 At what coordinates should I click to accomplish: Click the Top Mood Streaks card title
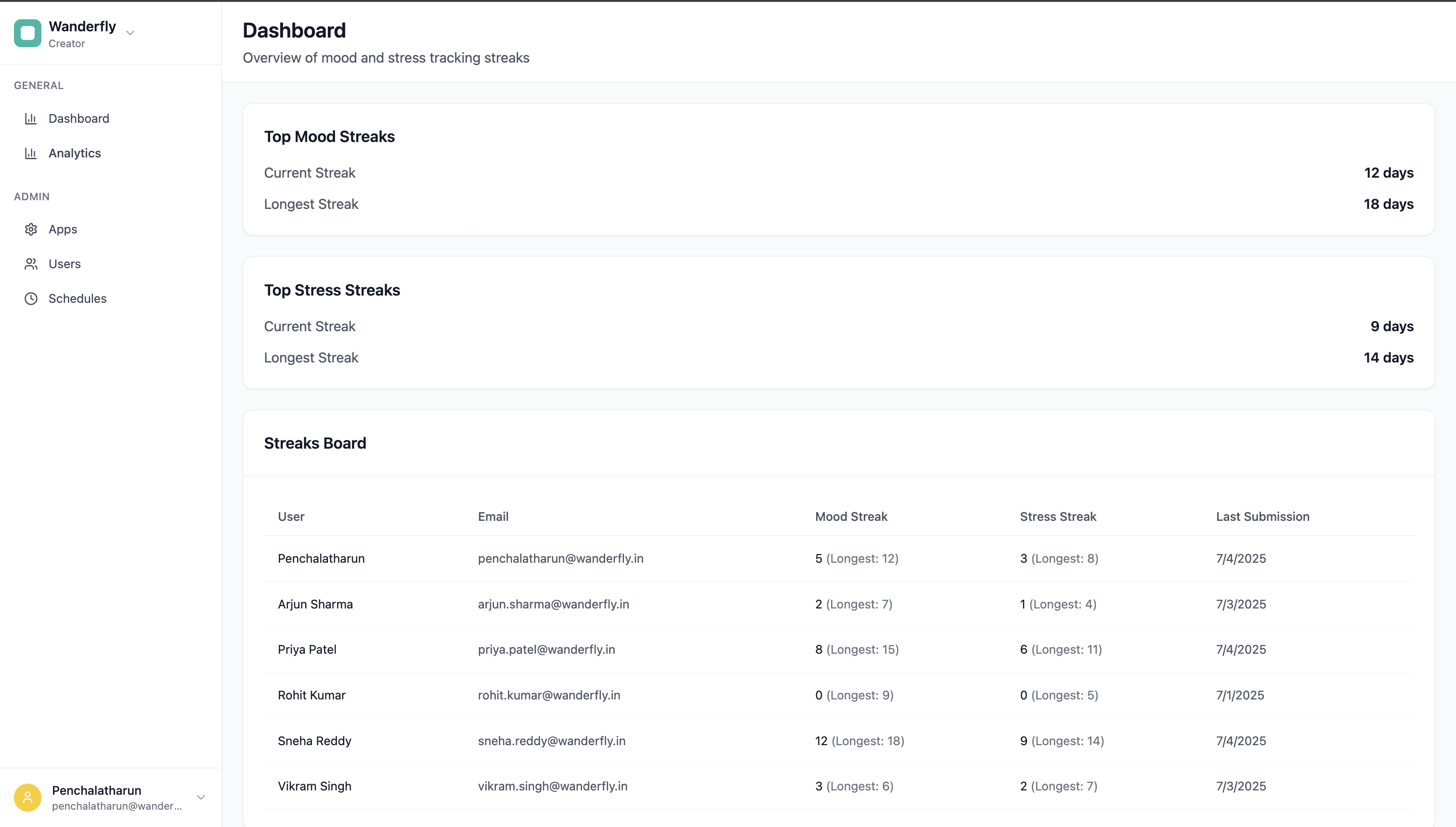click(329, 136)
